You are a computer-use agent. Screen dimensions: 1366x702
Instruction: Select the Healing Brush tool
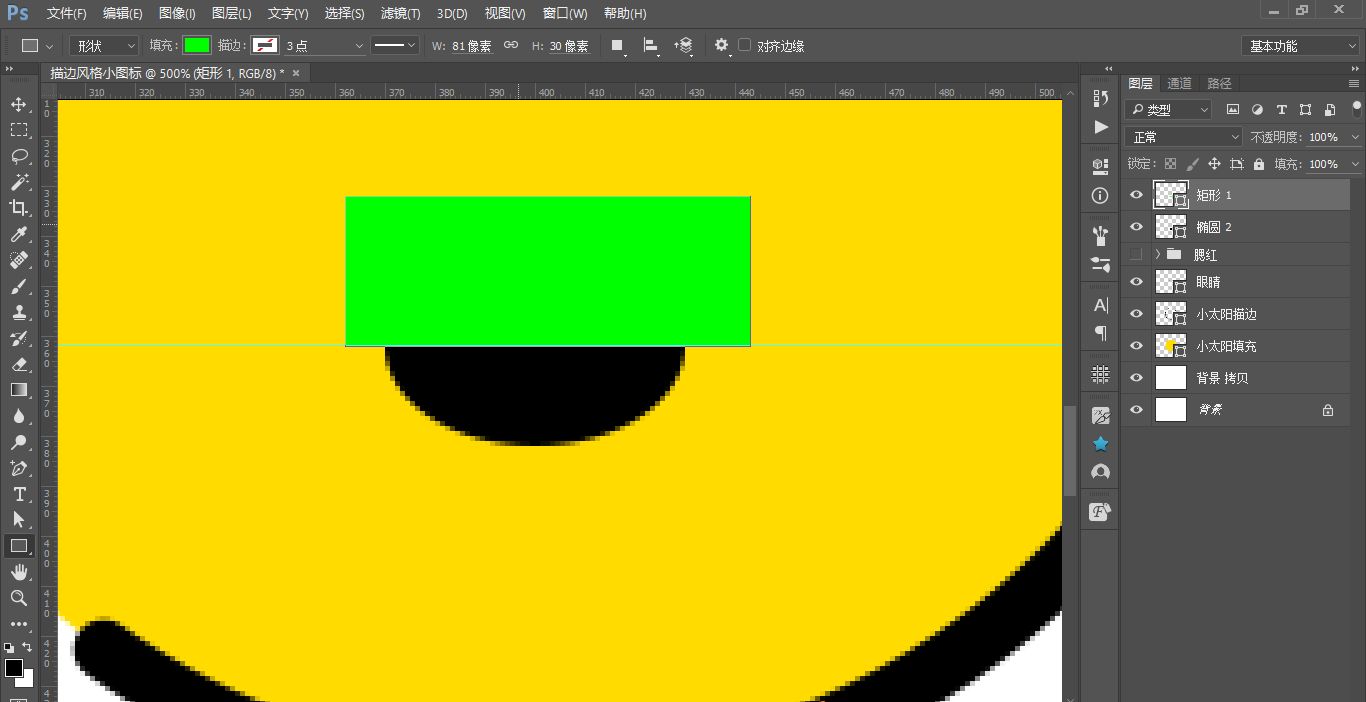pyautogui.click(x=18, y=260)
